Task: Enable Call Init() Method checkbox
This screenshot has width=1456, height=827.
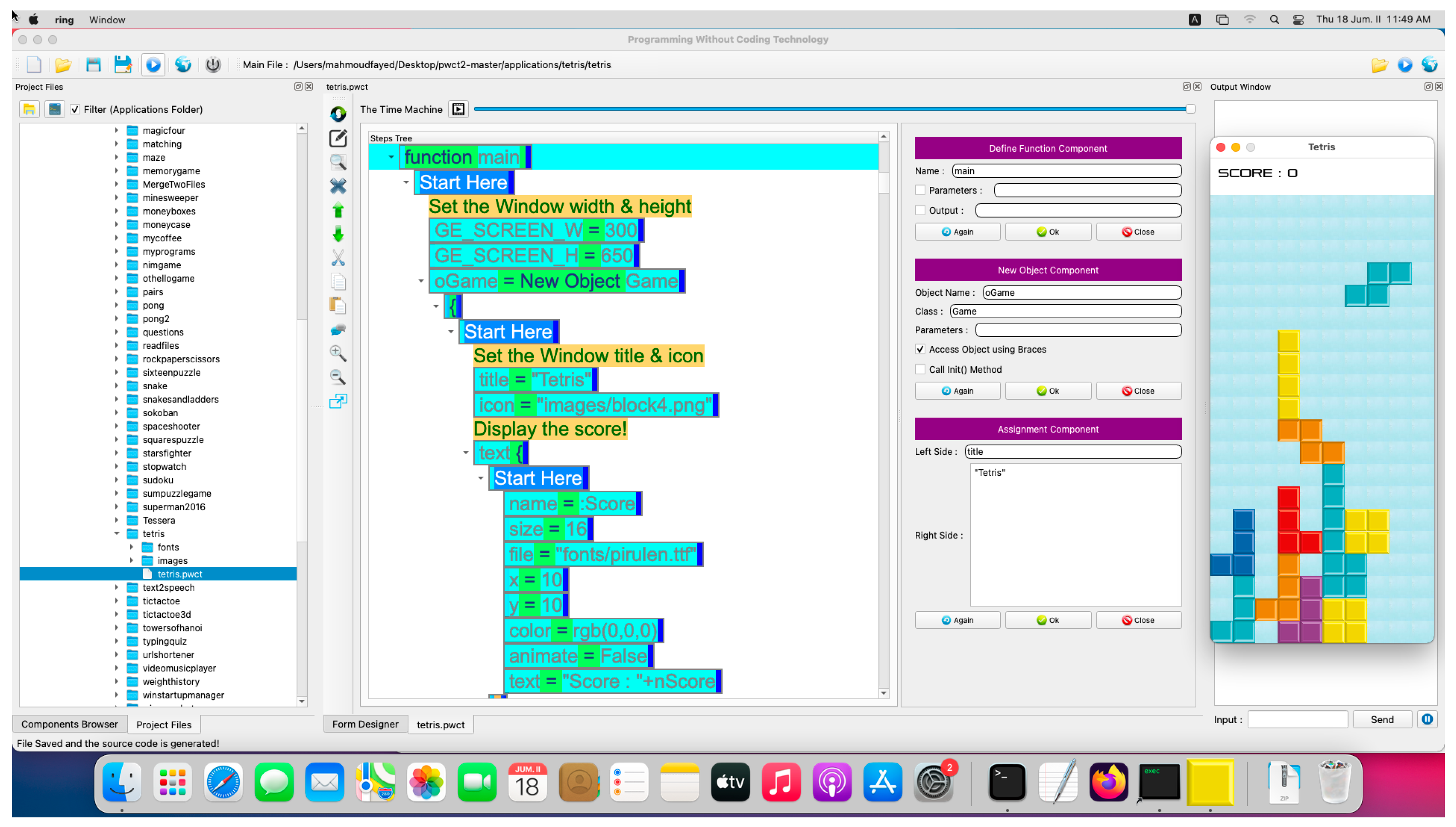Action: point(921,369)
